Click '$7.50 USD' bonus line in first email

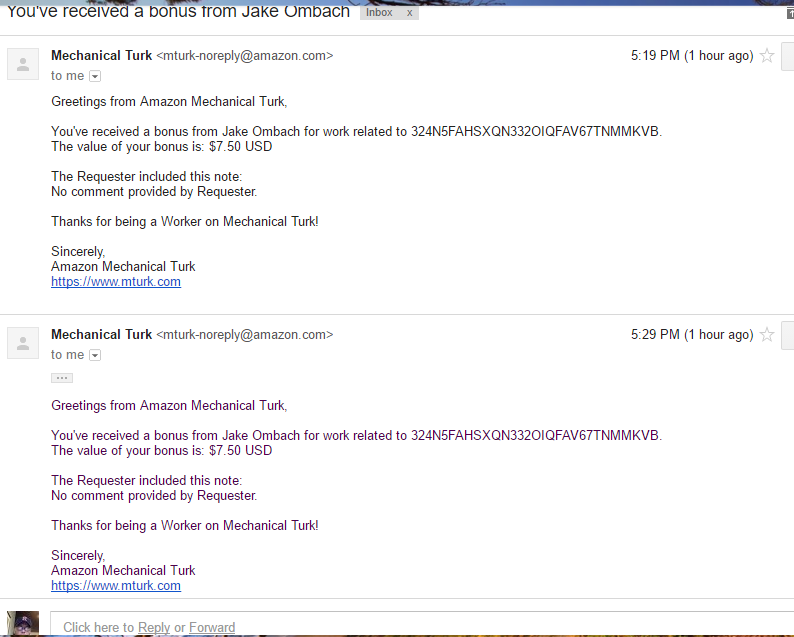[162, 146]
